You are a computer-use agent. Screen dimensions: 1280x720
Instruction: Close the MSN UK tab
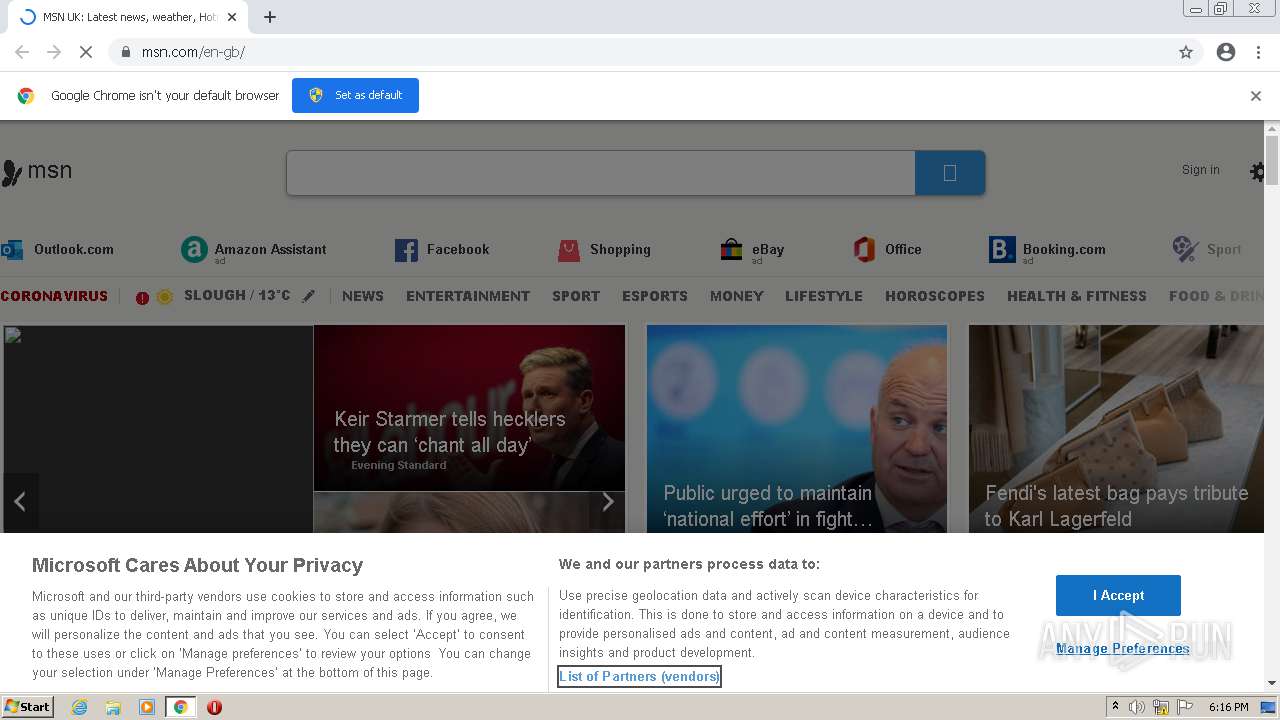tap(232, 17)
